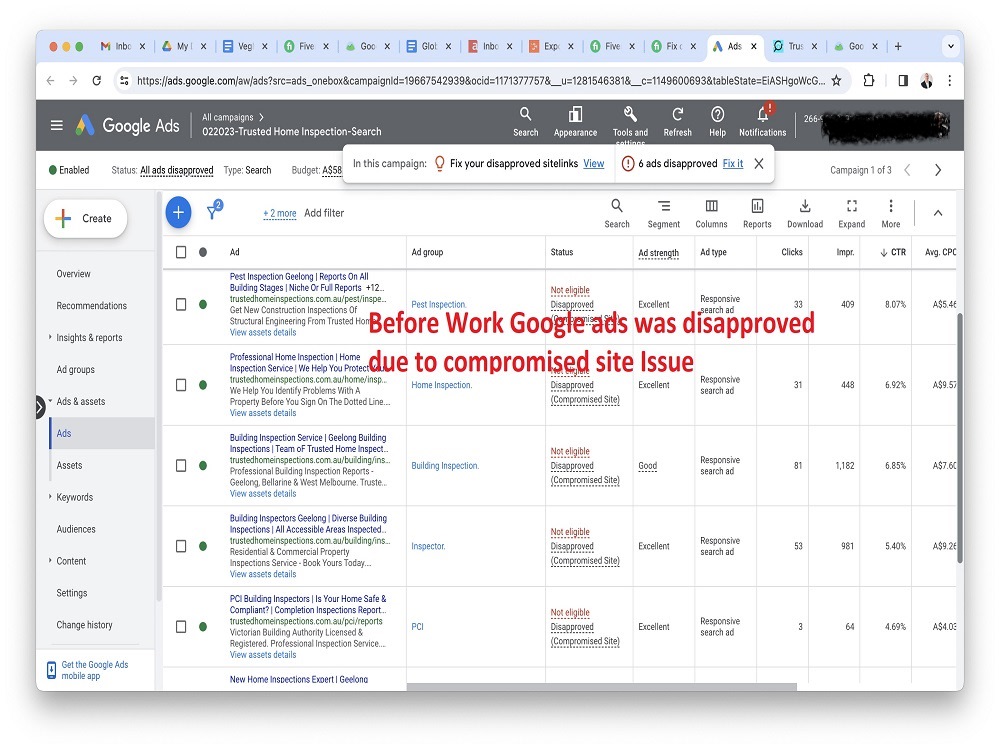The width and height of the screenshot is (1000, 750).
Task: Go to previous campaign arrow
Action: [x=908, y=170]
